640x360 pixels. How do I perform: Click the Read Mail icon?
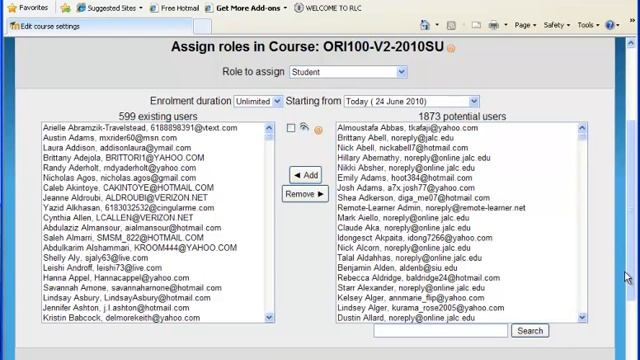pos(476,25)
